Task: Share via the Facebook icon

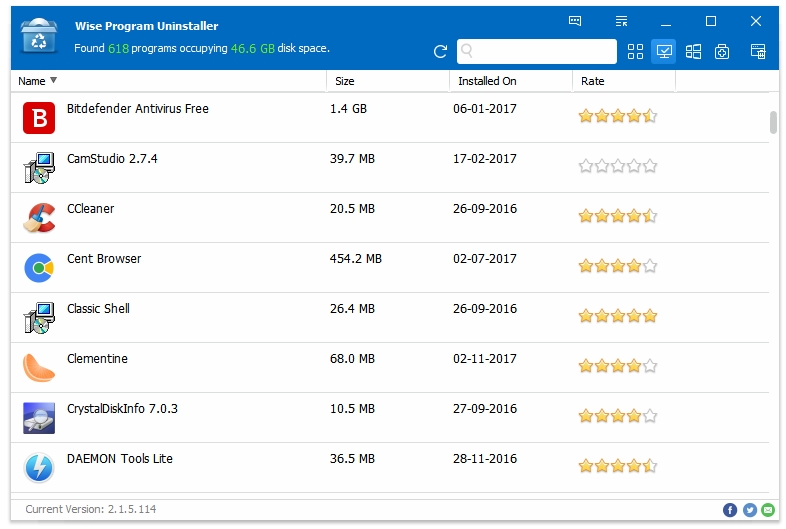Action: 730,510
